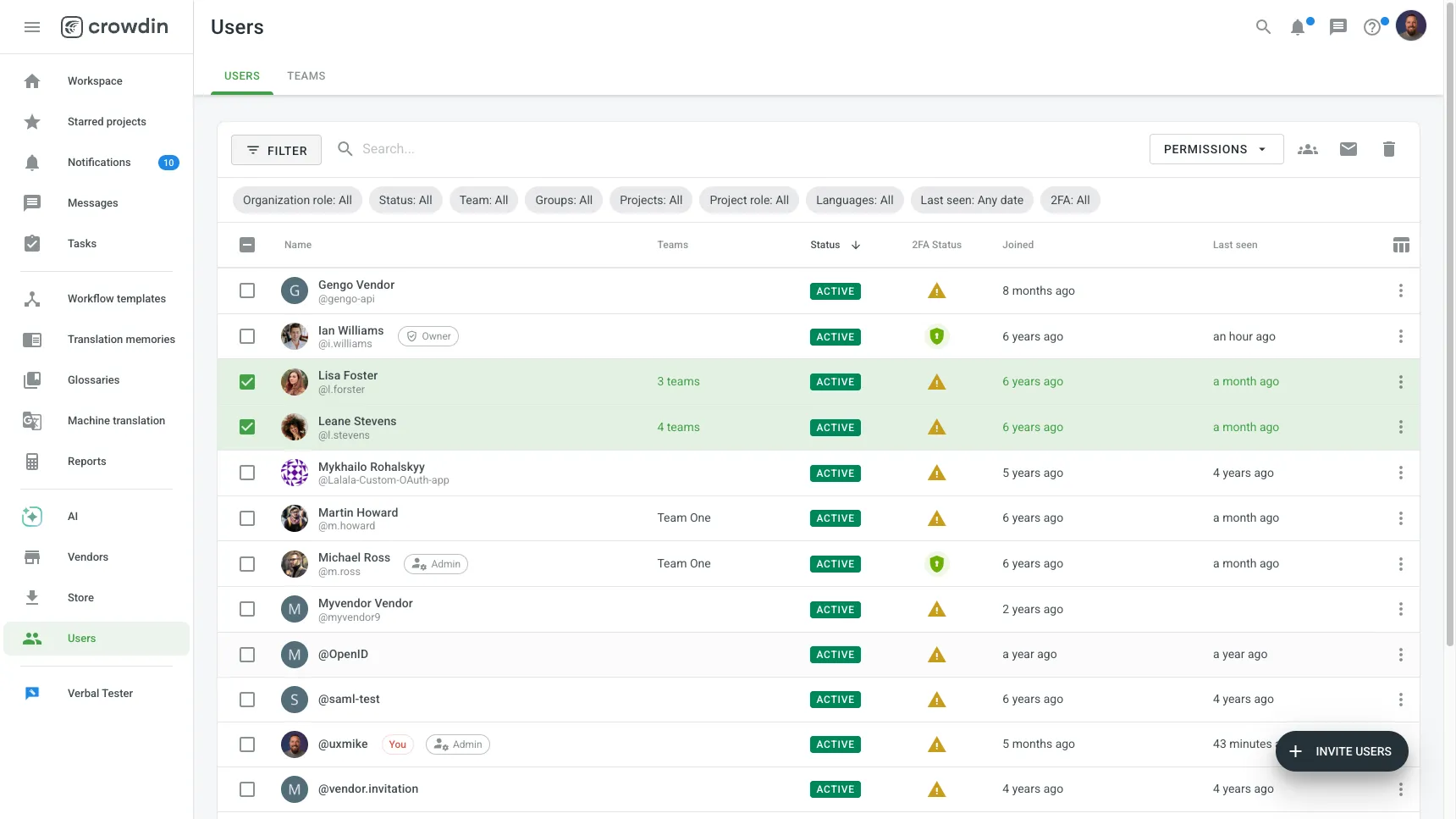Viewport: 1456px width, 819px height.
Task: Select the Gengo Vendor row checkbox
Action: 247,291
